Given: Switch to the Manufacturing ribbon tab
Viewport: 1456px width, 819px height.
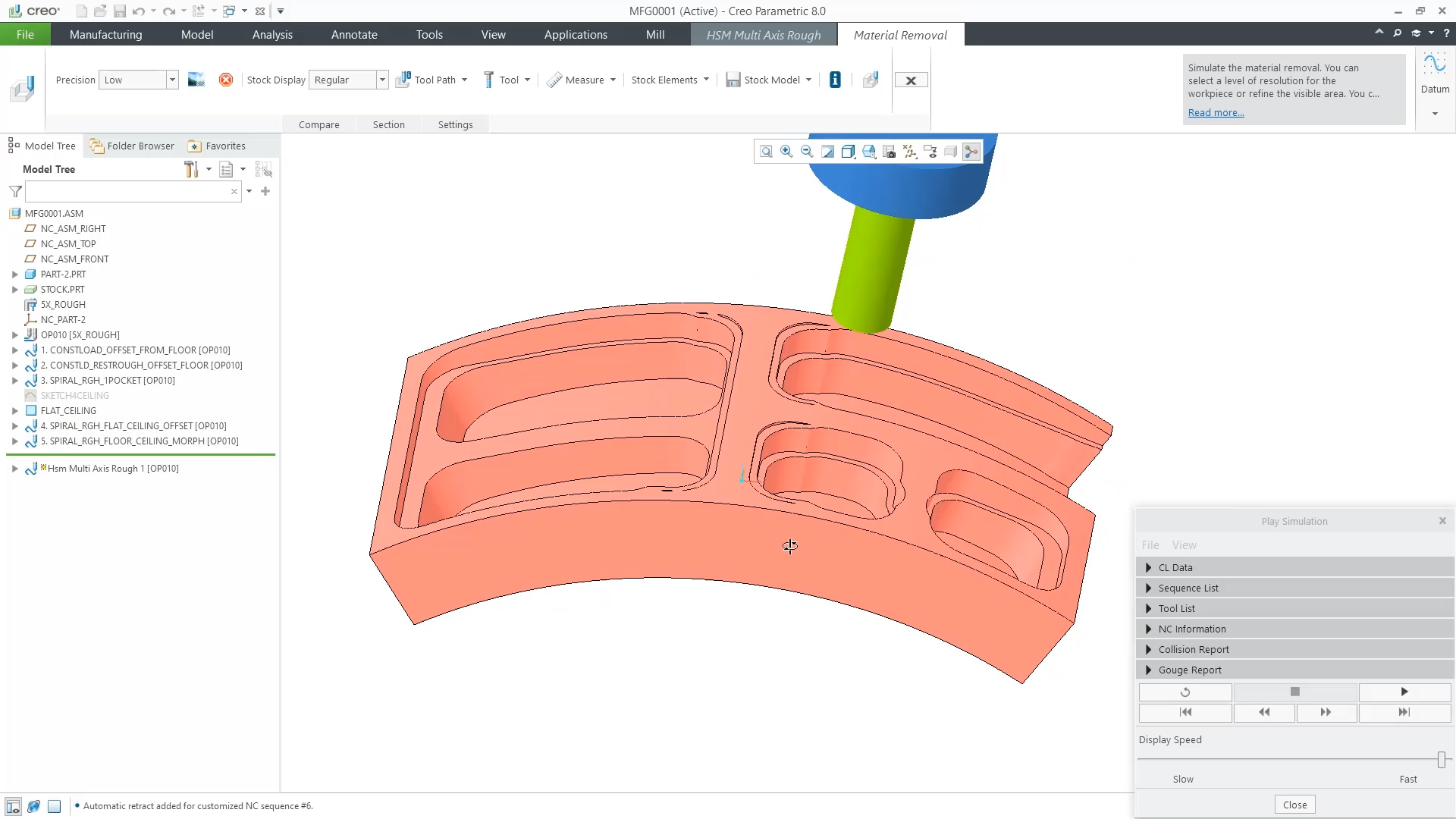Looking at the screenshot, I should coord(105,34).
